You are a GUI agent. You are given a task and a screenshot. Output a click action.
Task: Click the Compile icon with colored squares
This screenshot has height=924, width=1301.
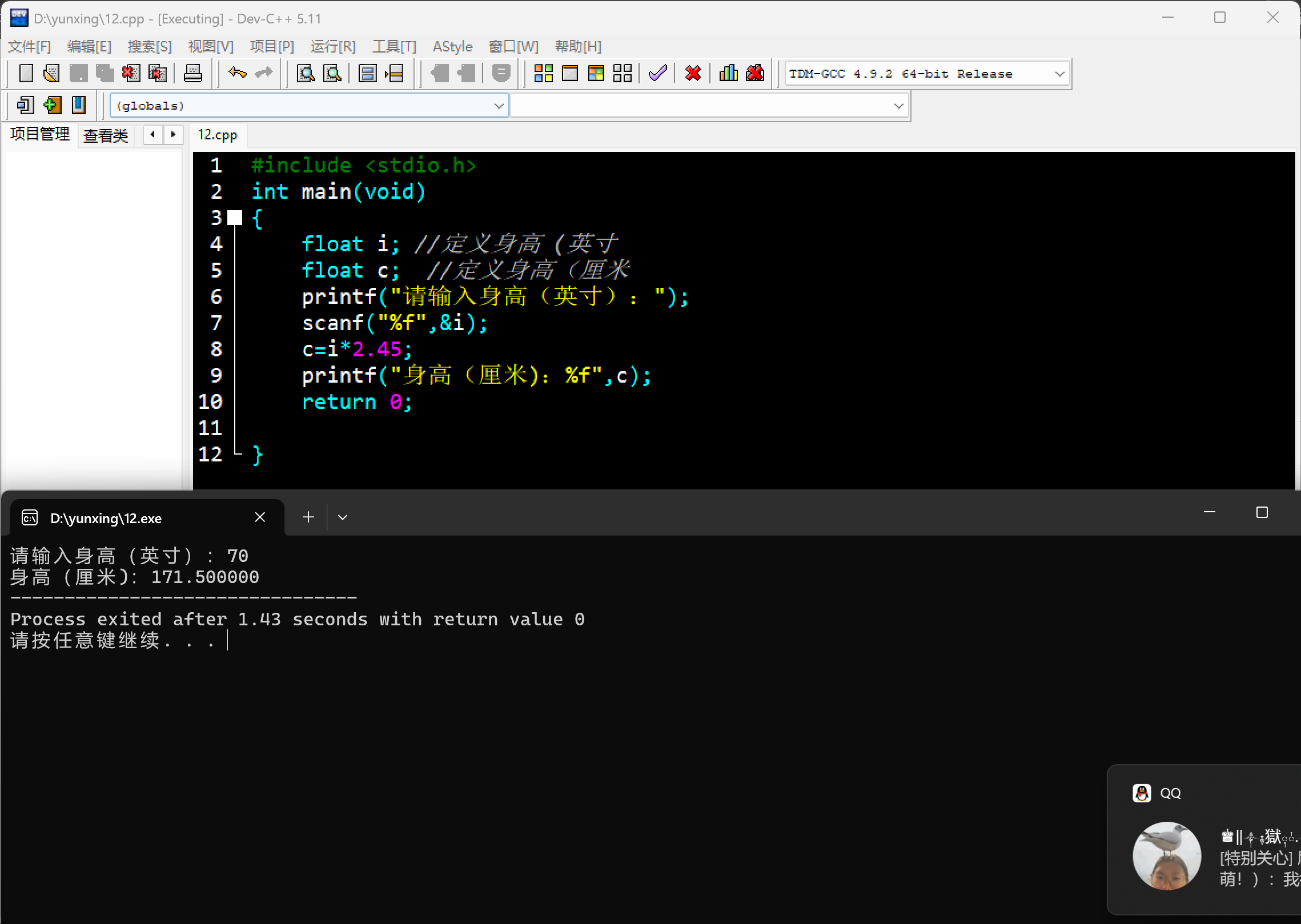tap(543, 73)
